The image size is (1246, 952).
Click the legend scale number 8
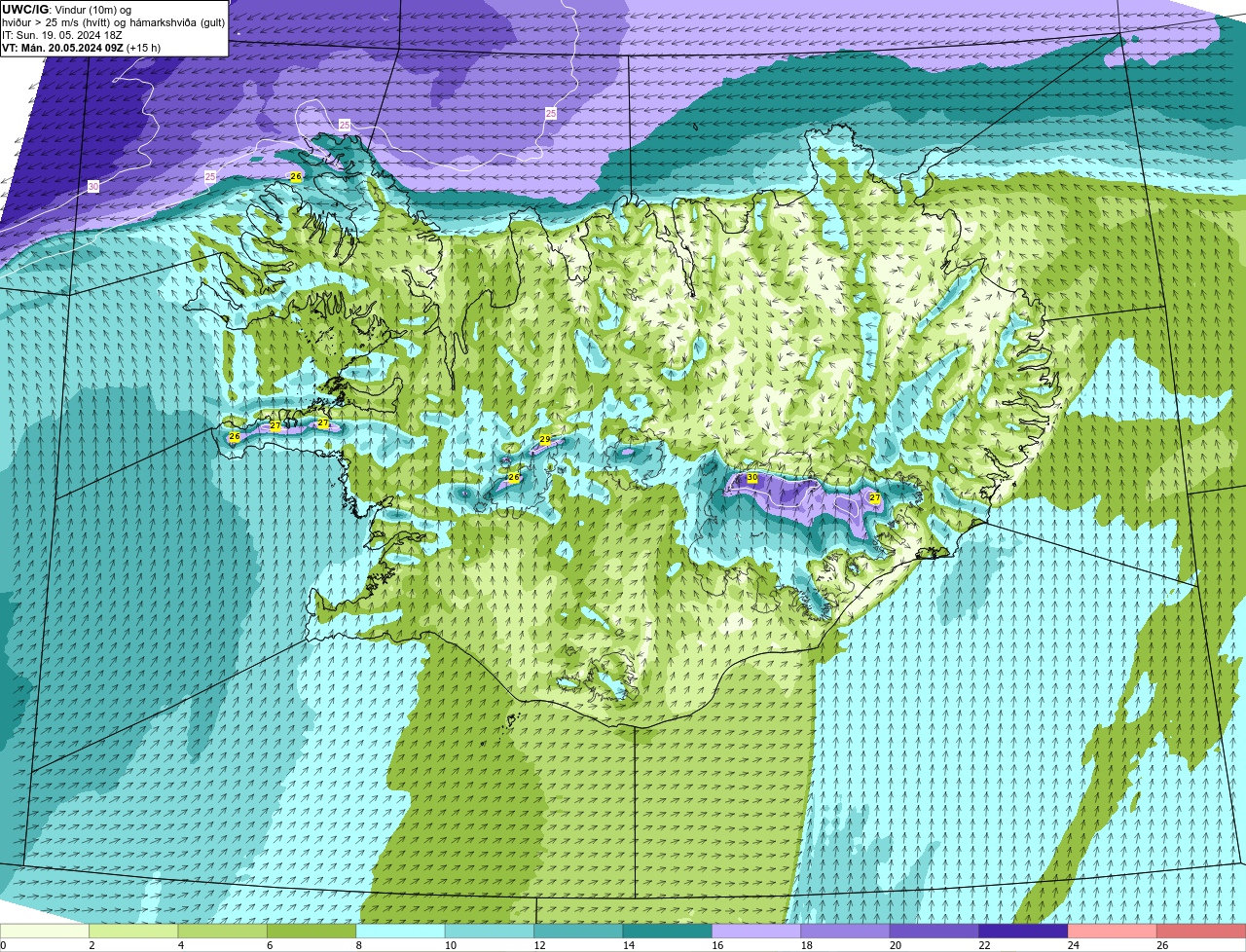coord(358,944)
